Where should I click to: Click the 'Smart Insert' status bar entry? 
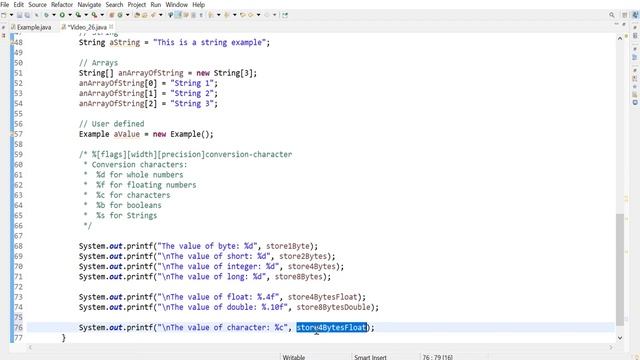(370, 357)
